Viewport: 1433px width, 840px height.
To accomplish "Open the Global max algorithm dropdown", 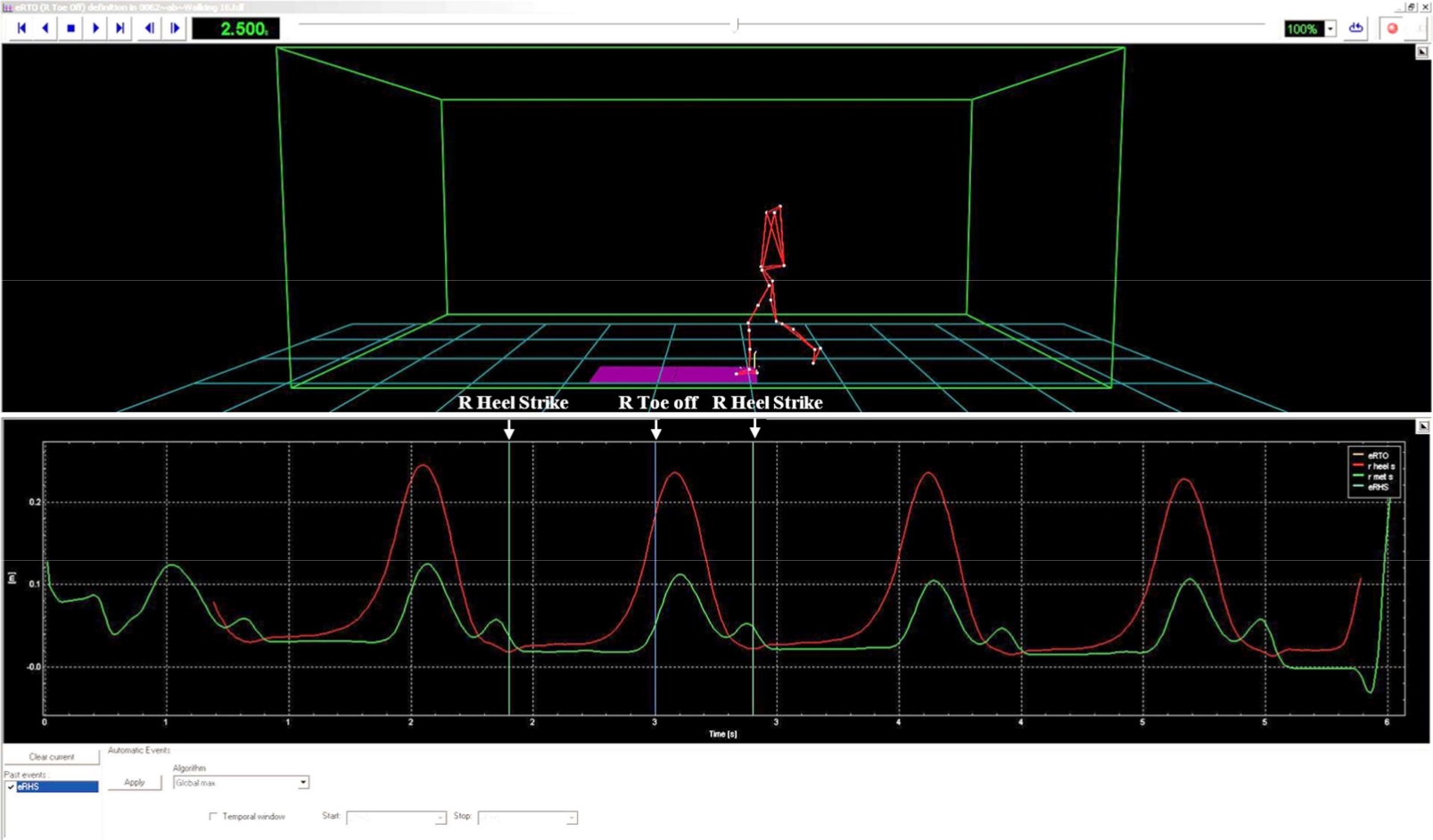I will pyautogui.click(x=303, y=783).
